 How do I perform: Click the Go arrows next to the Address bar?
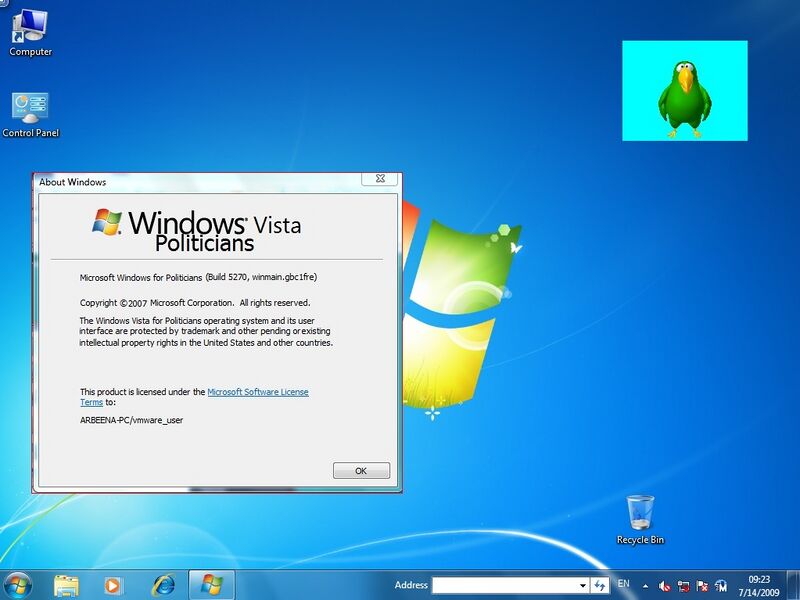coord(600,583)
